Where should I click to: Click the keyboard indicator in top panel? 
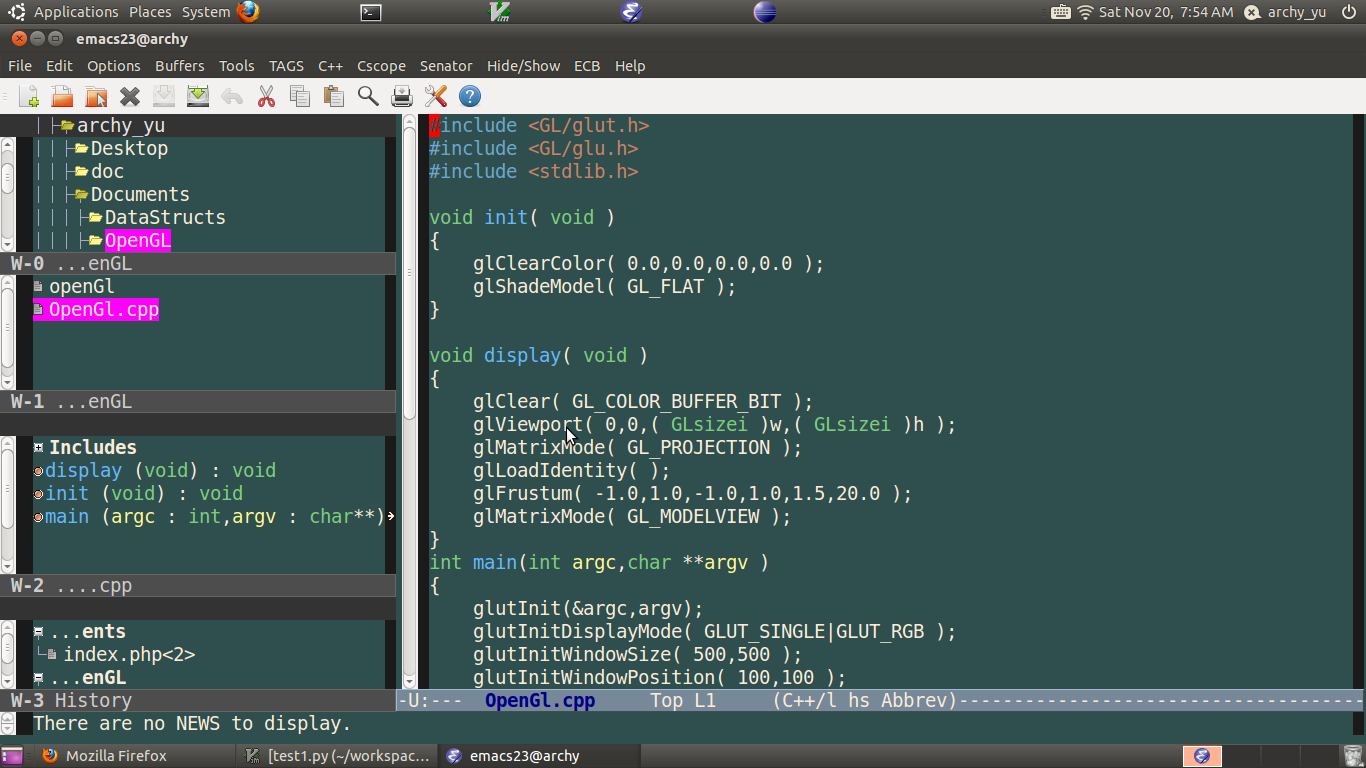pos(1061,12)
